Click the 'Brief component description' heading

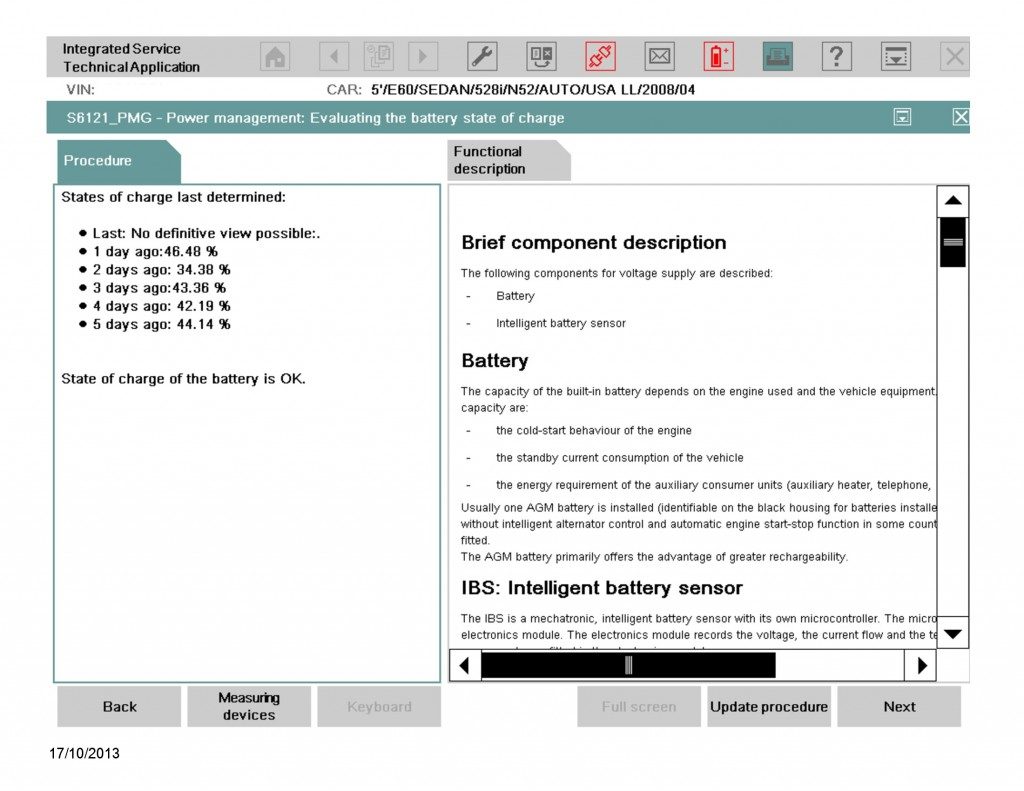594,243
